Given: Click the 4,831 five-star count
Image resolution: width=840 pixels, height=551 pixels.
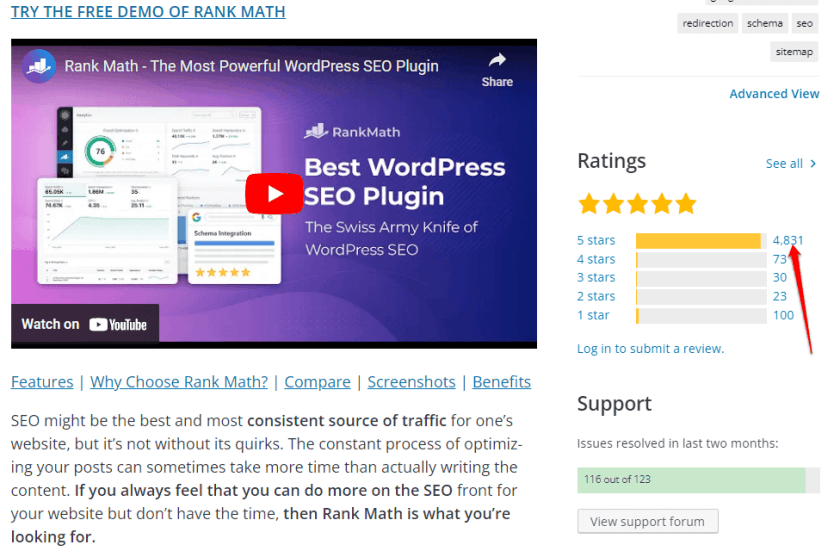Looking at the screenshot, I should coord(788,240).
